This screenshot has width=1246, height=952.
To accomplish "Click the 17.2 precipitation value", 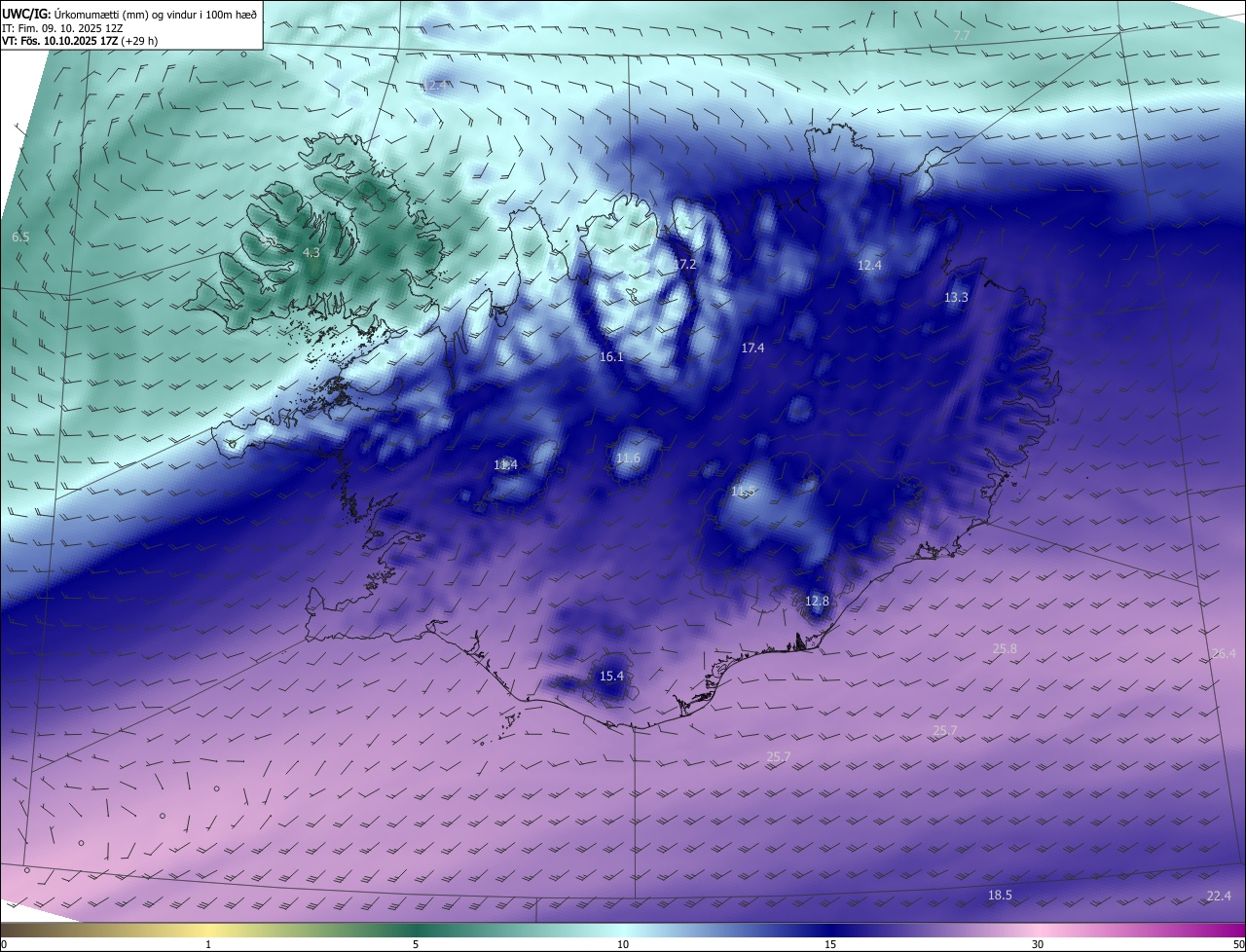I will (x=685, y=265).
